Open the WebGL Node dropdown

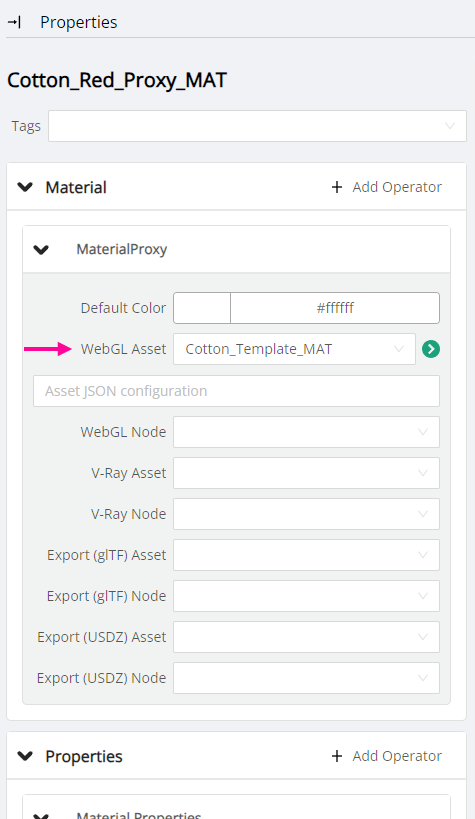(x=306, y=432)
